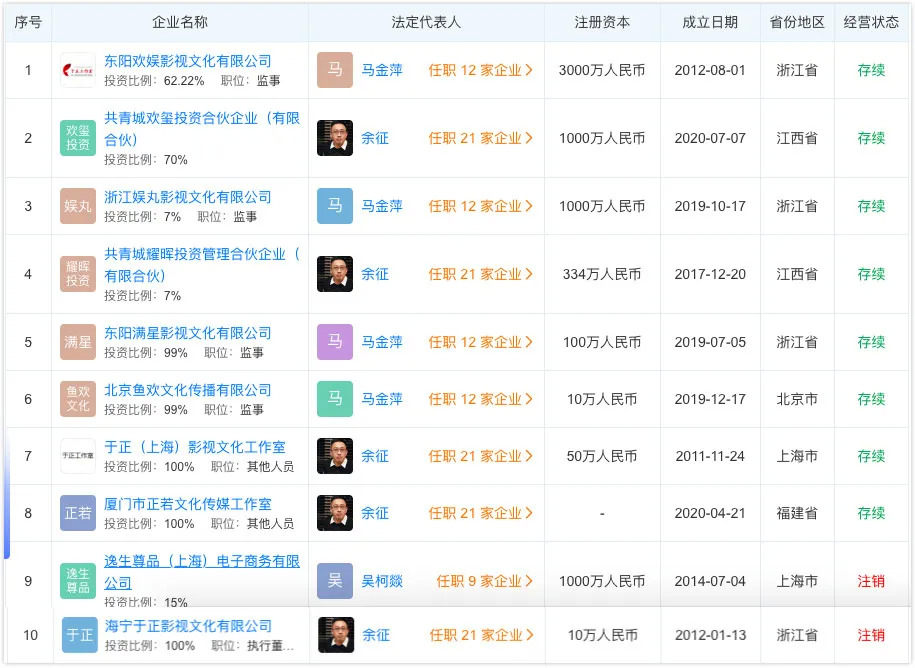Click the green 欢玺投资 logo badge
915x668 pixels.
tap(78, 138)
